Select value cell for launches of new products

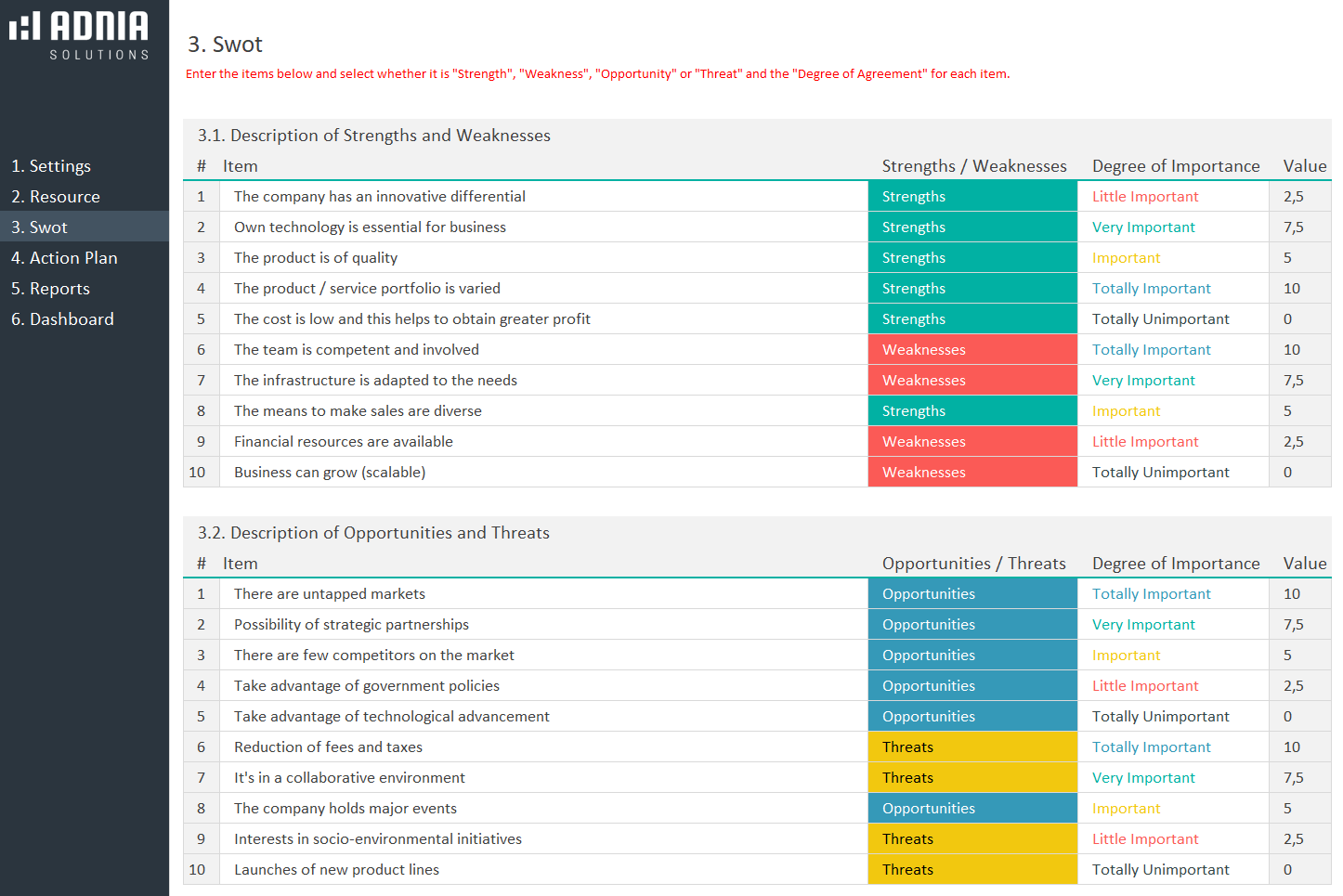1298,870
